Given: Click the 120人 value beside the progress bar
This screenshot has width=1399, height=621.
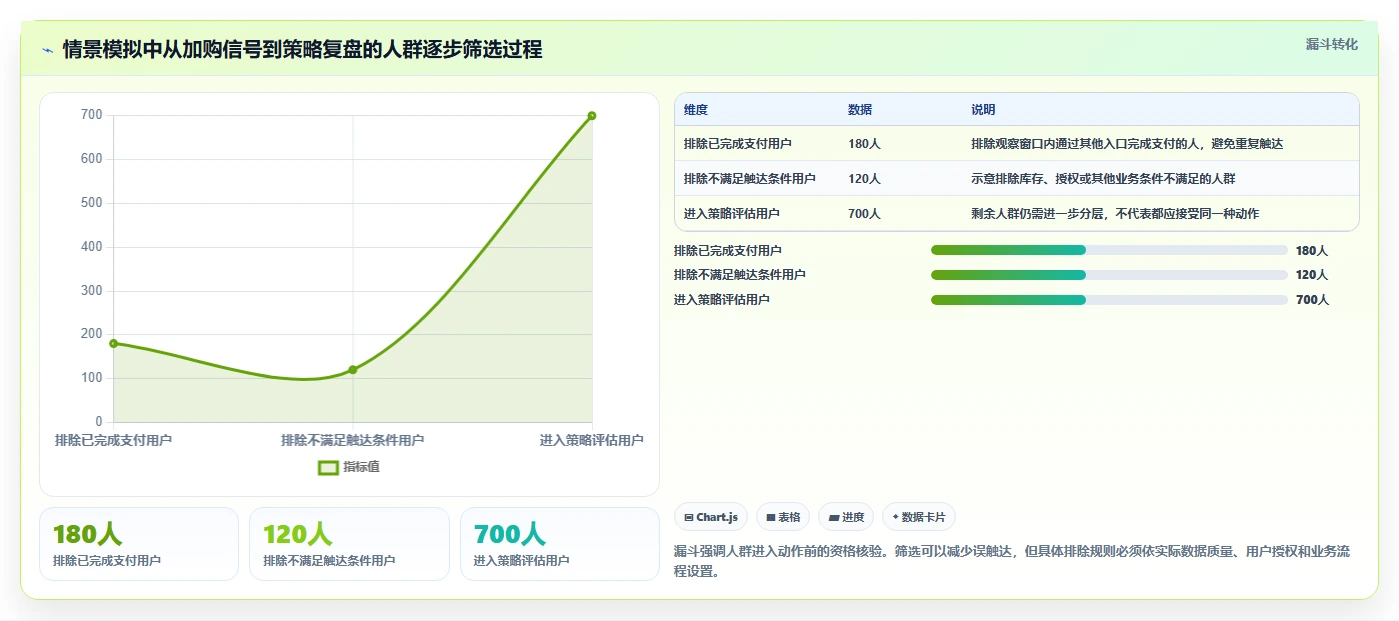Looking at the screenshot, I should click(1312, 275).
